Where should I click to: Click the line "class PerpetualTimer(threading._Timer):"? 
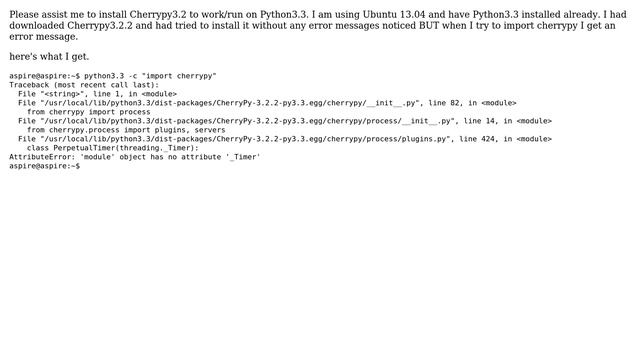(113, 148)
